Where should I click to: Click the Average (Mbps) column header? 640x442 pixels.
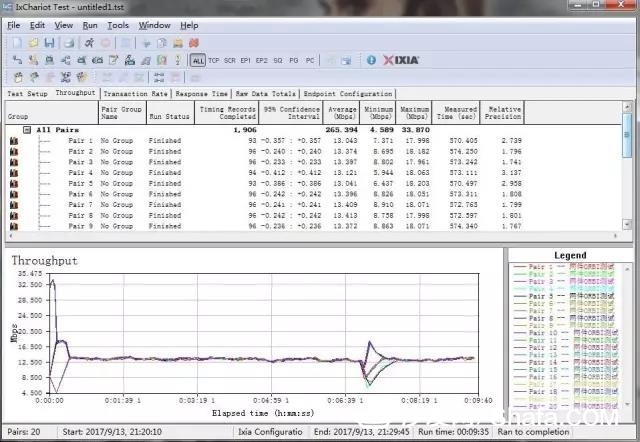(342, 113)
